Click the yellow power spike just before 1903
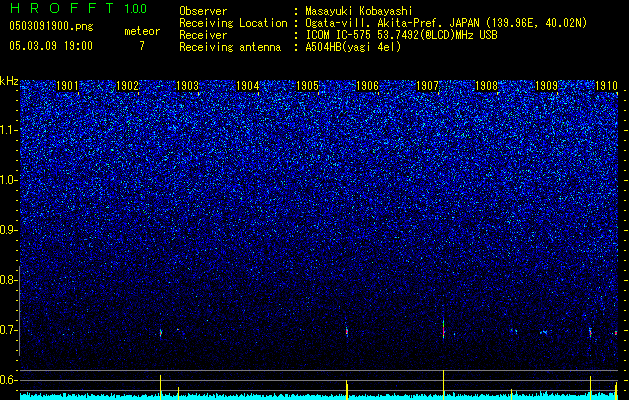This screenshot has width=629, height=400. [x=160, y=387]
